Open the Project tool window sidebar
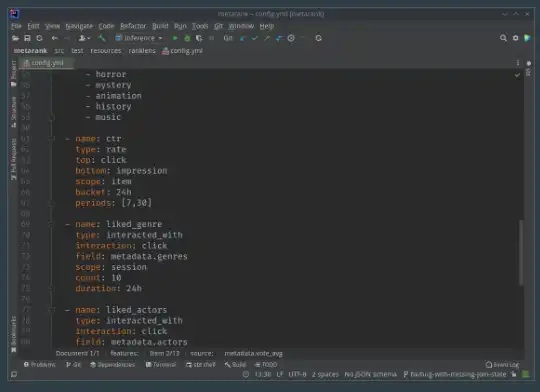Viewport: 540px width, 392px height. click(14, 73)
